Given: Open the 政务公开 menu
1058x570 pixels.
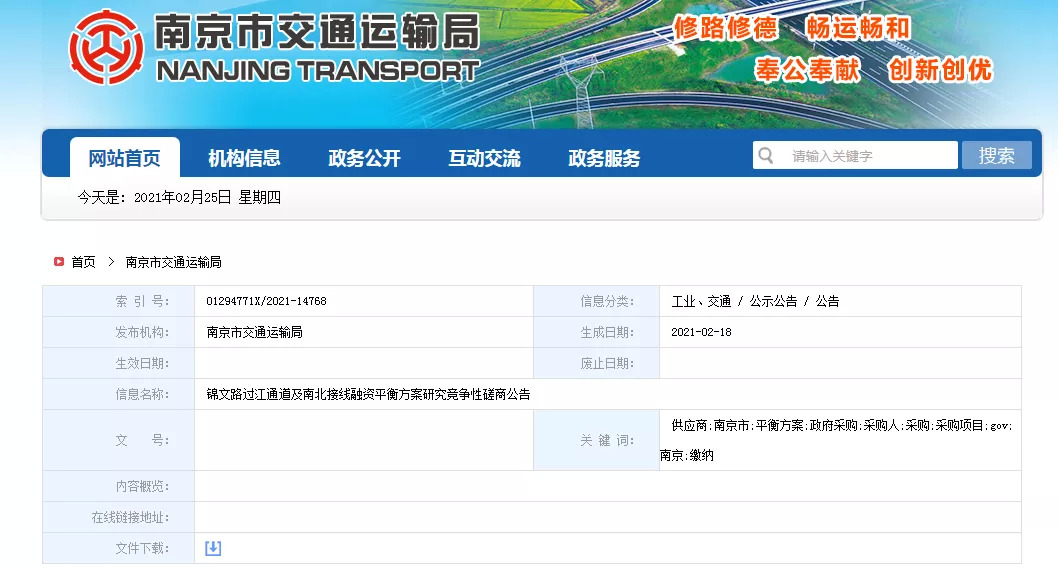Looking at the screenshot, I should coord(364,158).
